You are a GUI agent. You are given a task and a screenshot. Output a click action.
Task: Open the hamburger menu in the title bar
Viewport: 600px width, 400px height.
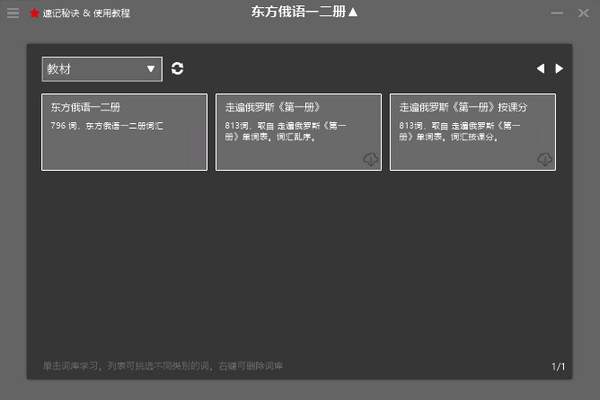point(13,13)
